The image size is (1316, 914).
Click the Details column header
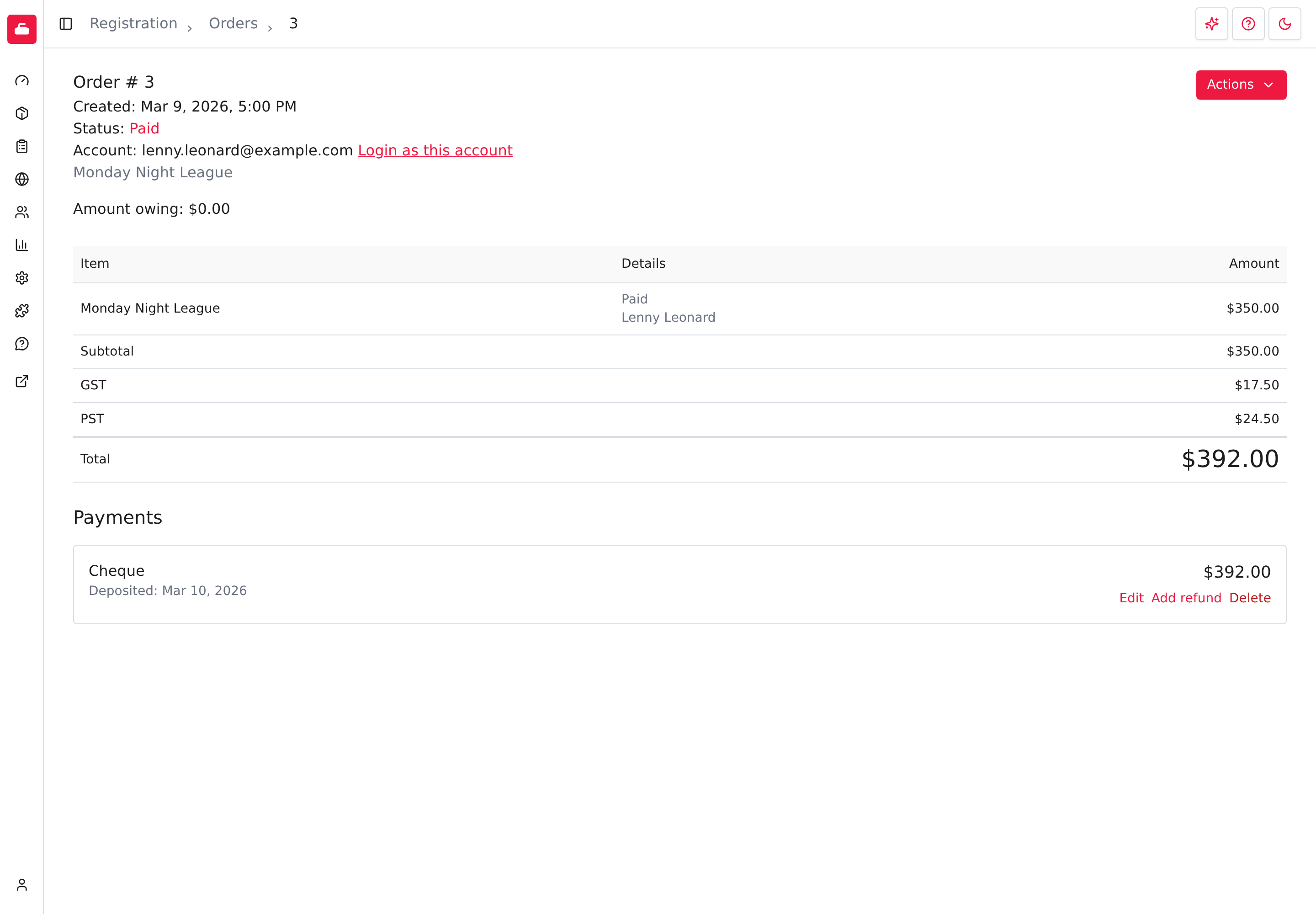[x=644, y=263]
